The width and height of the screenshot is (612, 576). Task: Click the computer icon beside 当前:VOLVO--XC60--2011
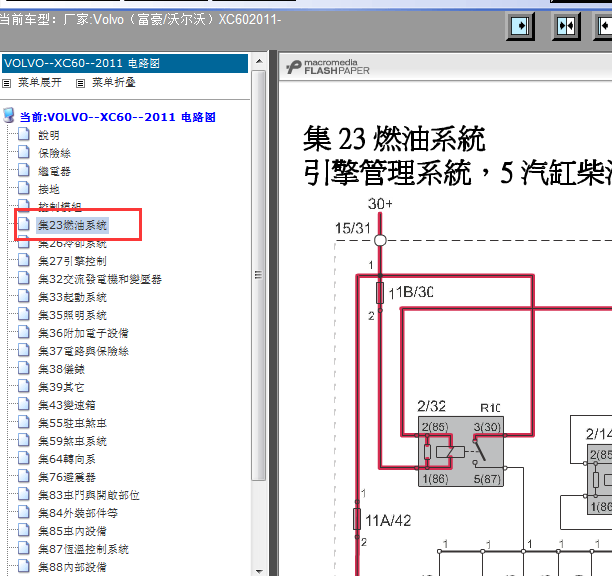[x=9, y=116]
